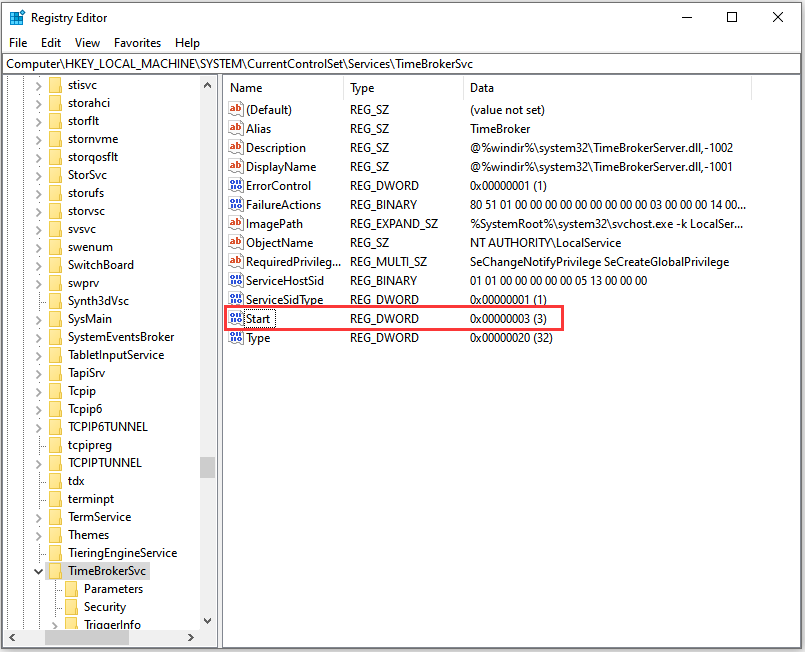
Task: Click the Type DWORD value icon
Action: (x=236, y=337)
